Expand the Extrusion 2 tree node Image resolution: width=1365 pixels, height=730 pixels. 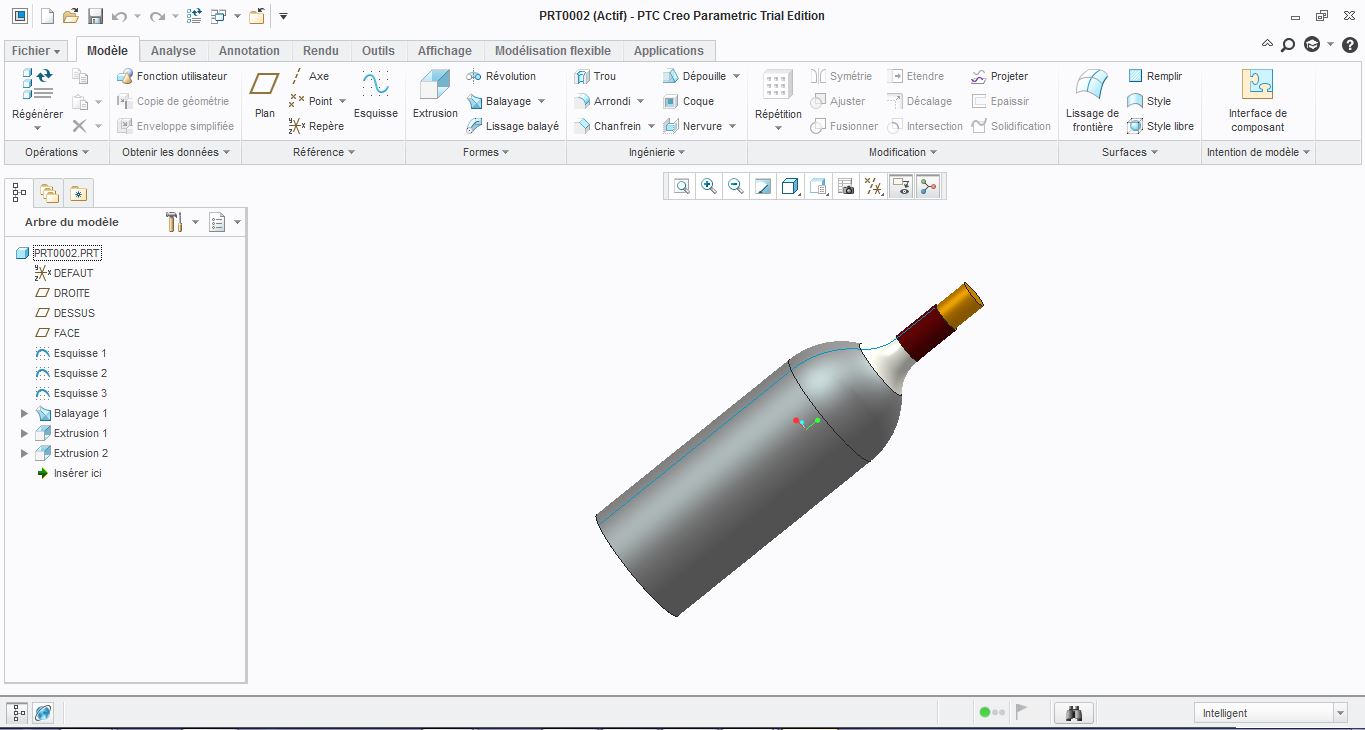25,453
